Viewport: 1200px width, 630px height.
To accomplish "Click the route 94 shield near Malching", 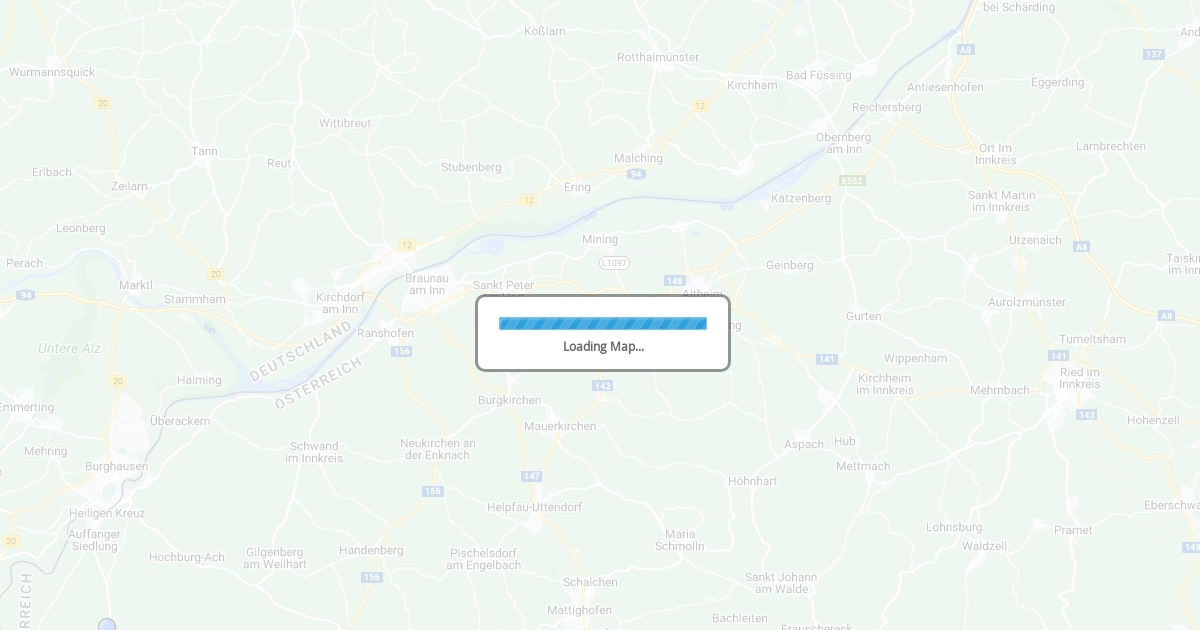I will [636, 174].
